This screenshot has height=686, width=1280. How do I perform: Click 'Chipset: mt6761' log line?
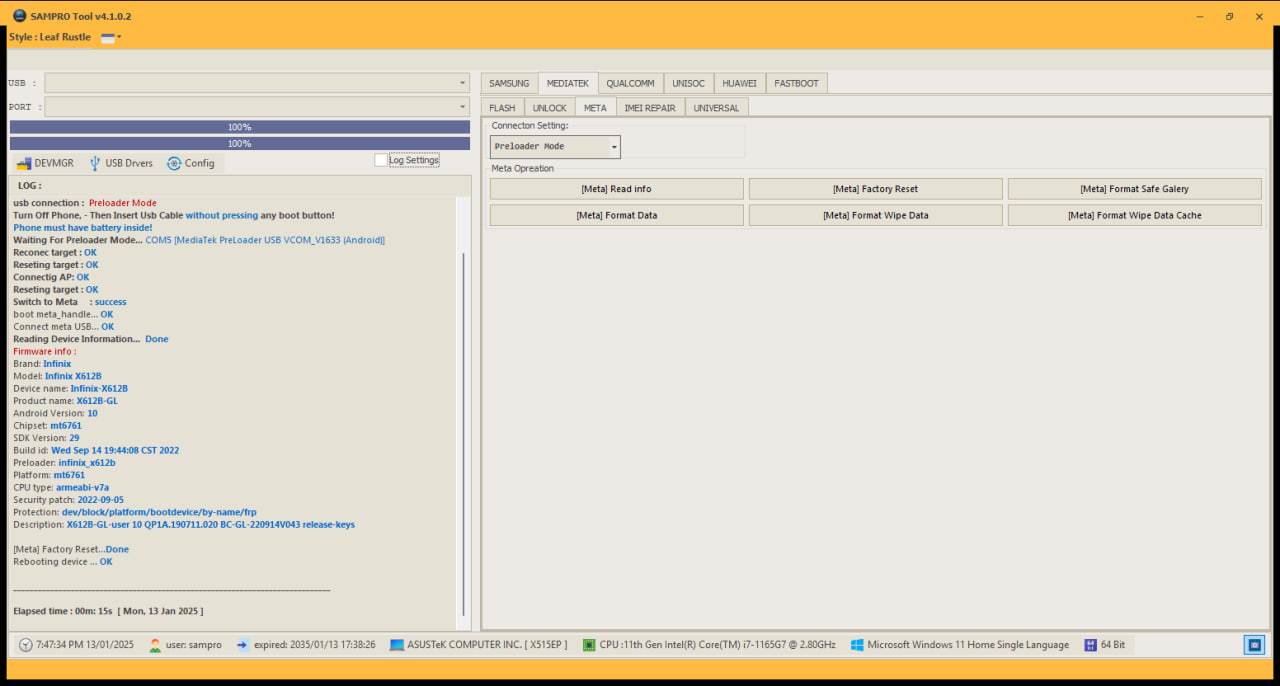pyautogui.click(x=48, y=426)
